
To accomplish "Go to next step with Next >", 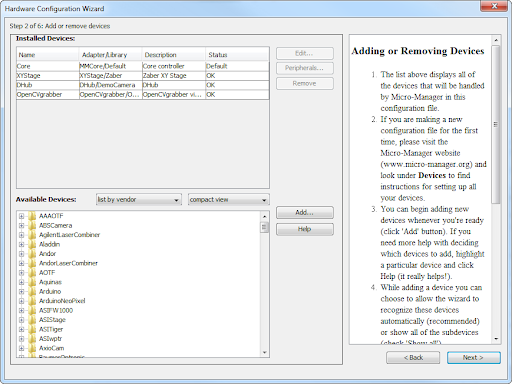I will pyautogui.click(x=473, y=357).
